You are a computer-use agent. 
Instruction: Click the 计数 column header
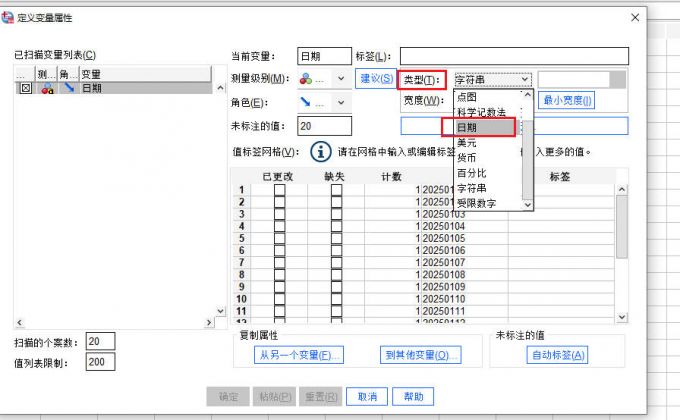(392, 177)
